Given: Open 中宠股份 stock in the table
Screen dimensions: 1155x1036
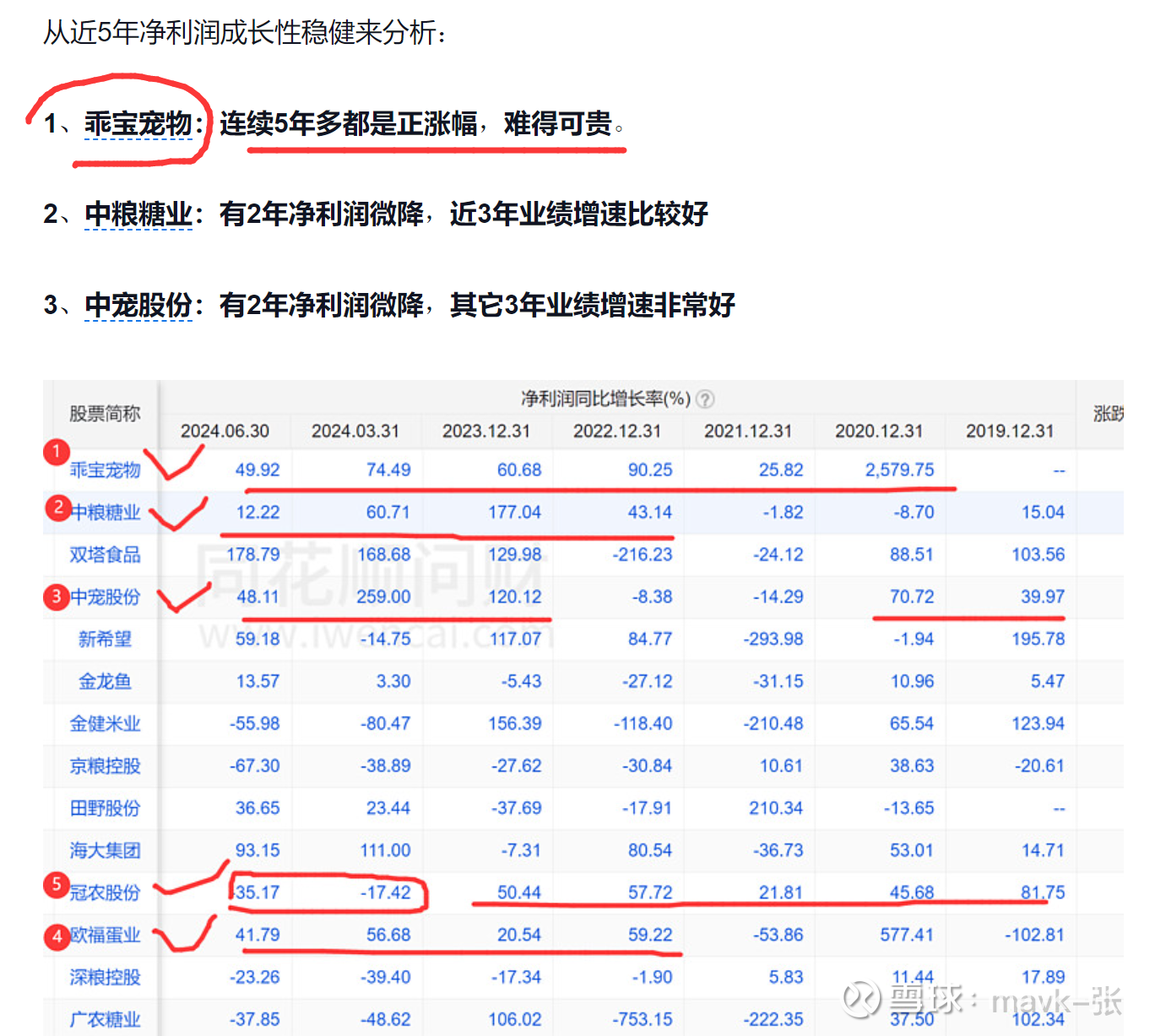Looking at the screenshot, I should point(105,596).
